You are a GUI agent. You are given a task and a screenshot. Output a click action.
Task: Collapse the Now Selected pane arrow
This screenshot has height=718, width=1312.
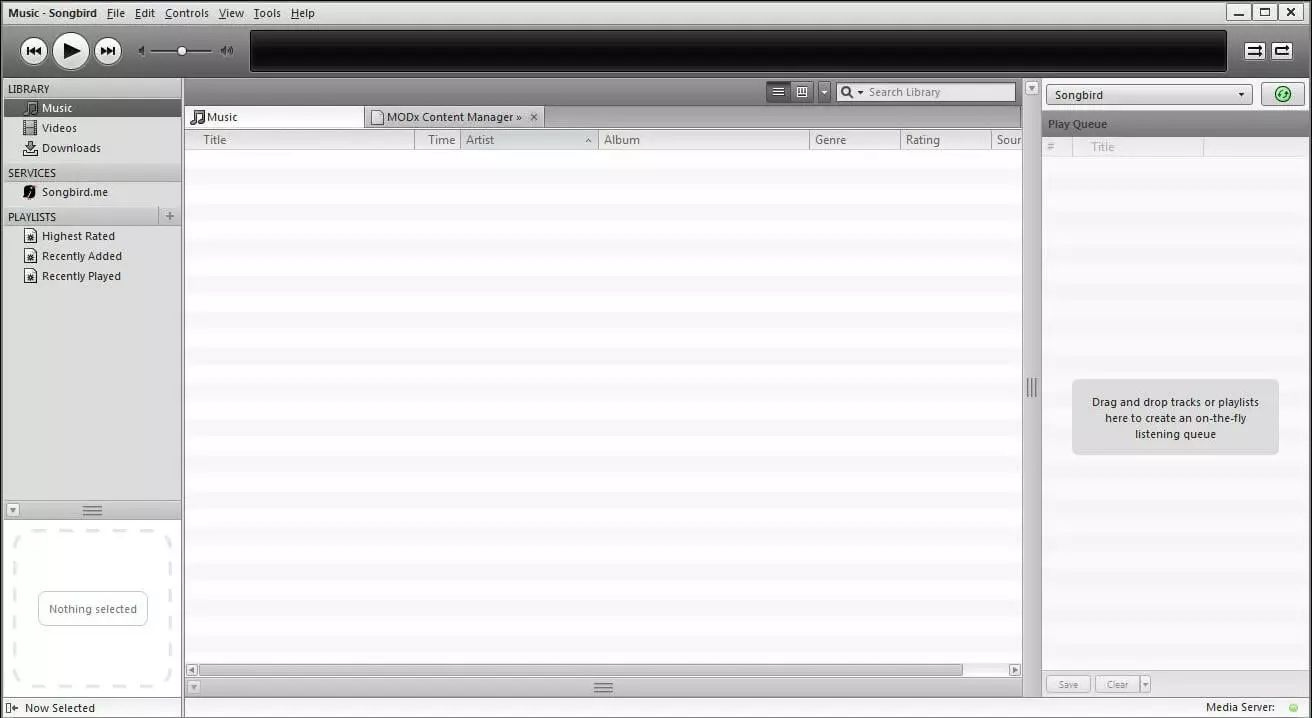[x=13, y=510]
